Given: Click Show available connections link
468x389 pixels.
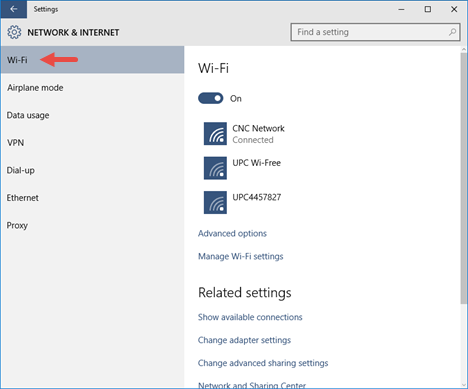Looking at the screenshot, I should (250, 317).
